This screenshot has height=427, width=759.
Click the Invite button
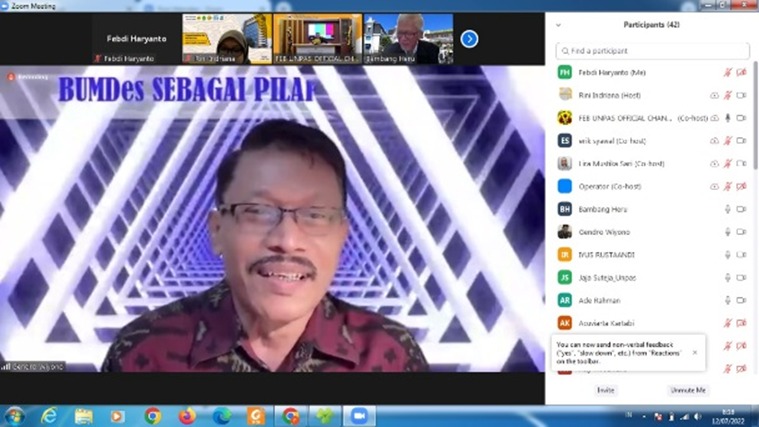(x=606, y=390)
